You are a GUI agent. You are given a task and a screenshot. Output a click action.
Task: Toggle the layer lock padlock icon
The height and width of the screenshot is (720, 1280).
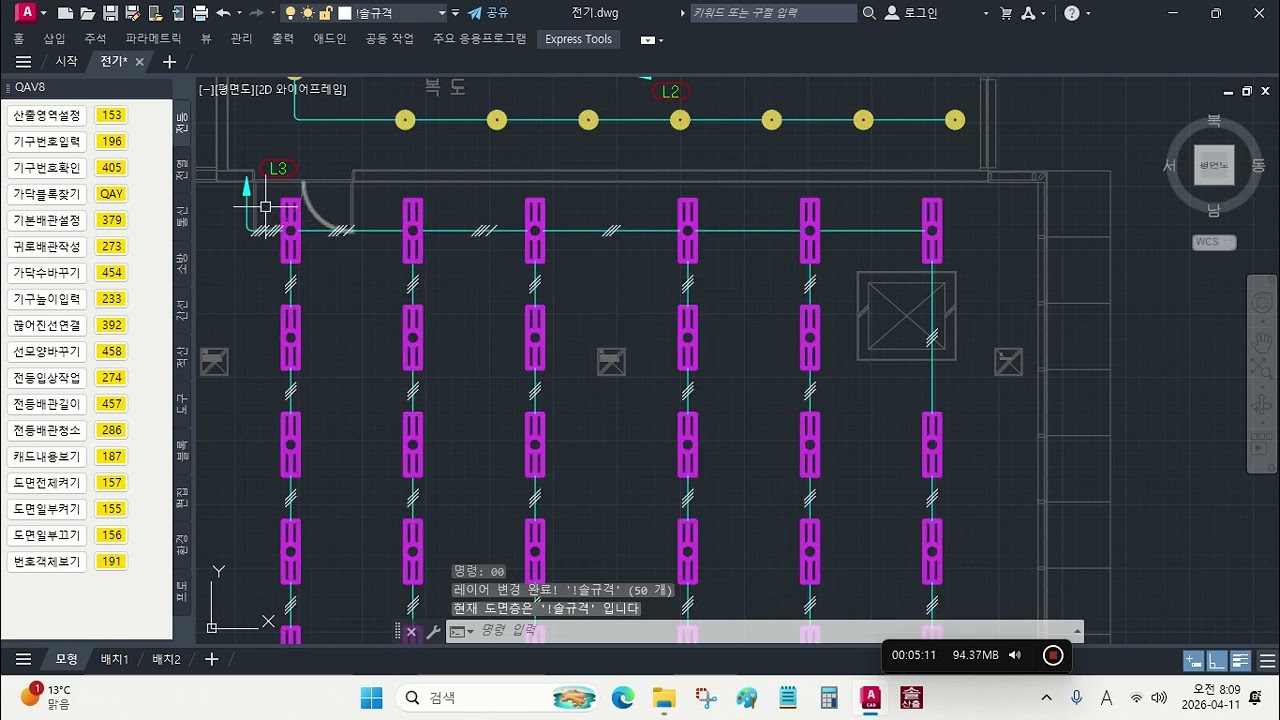pos(325,14)
